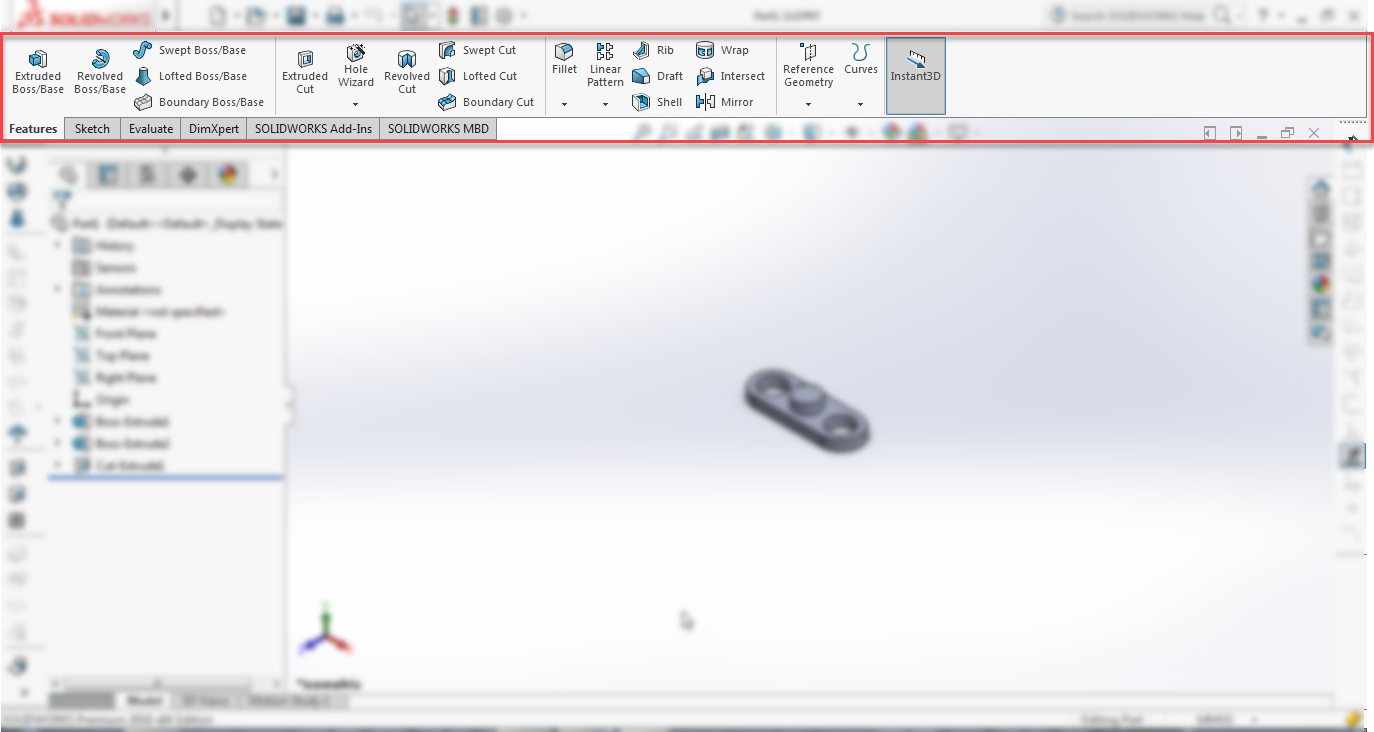This screenshot has height=732, width=1374.
Task: Select the Revolved Boss/Base tool
Action: pyautogui.click(x=99, y=70)
